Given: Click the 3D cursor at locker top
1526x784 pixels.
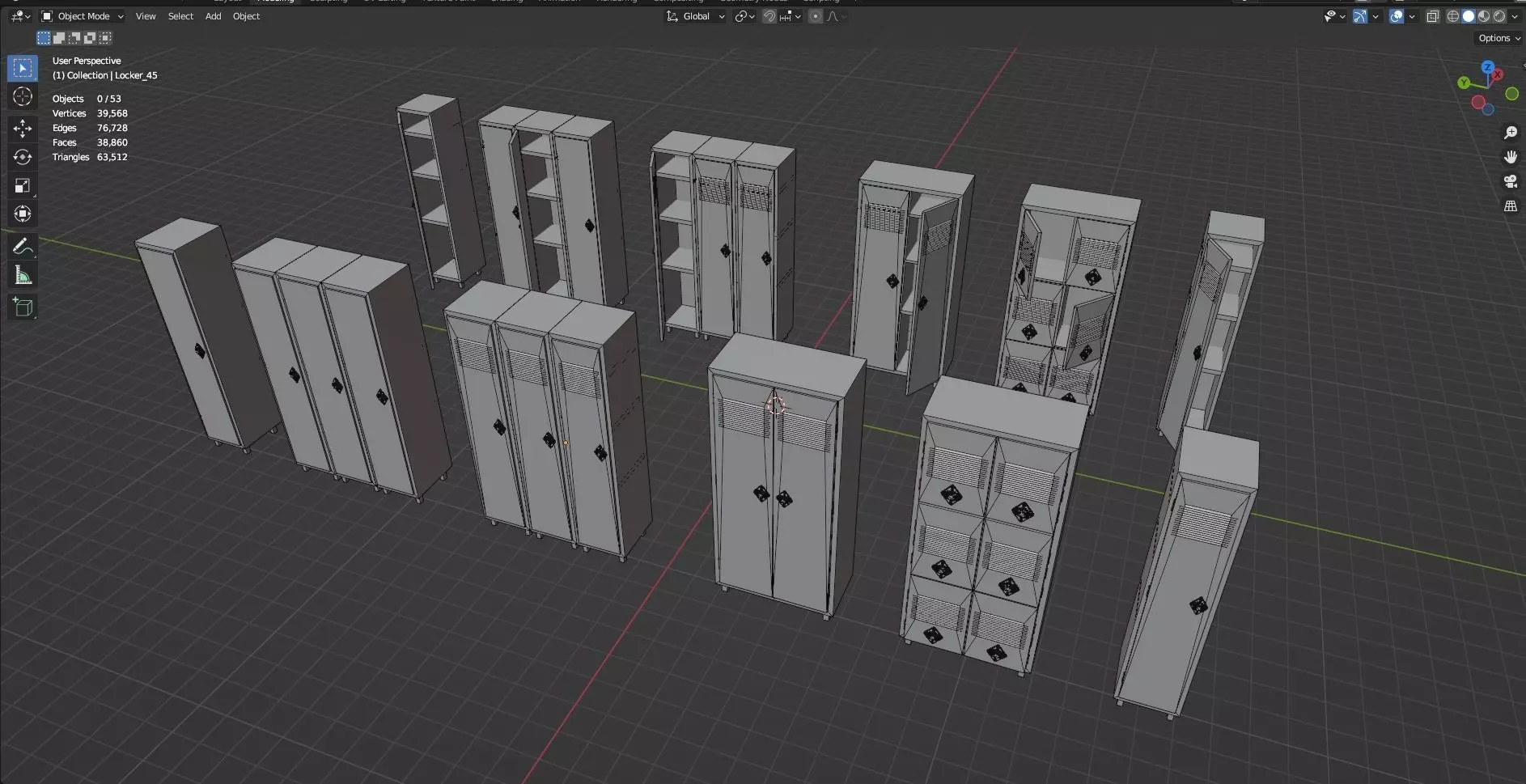Looking at the screenshot, I should [775, 405].
